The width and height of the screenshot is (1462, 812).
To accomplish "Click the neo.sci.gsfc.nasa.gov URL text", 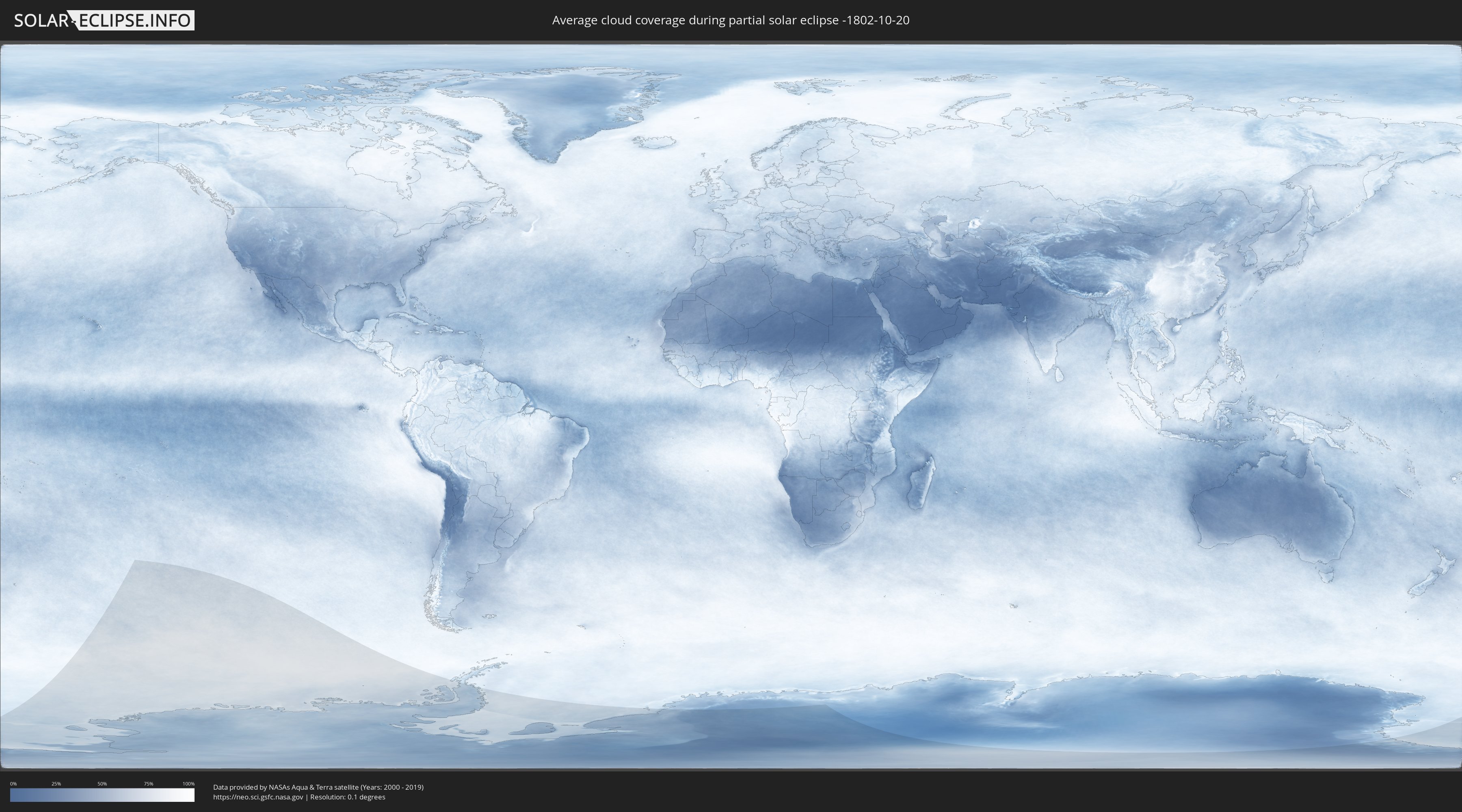I will tap(258, 797).
